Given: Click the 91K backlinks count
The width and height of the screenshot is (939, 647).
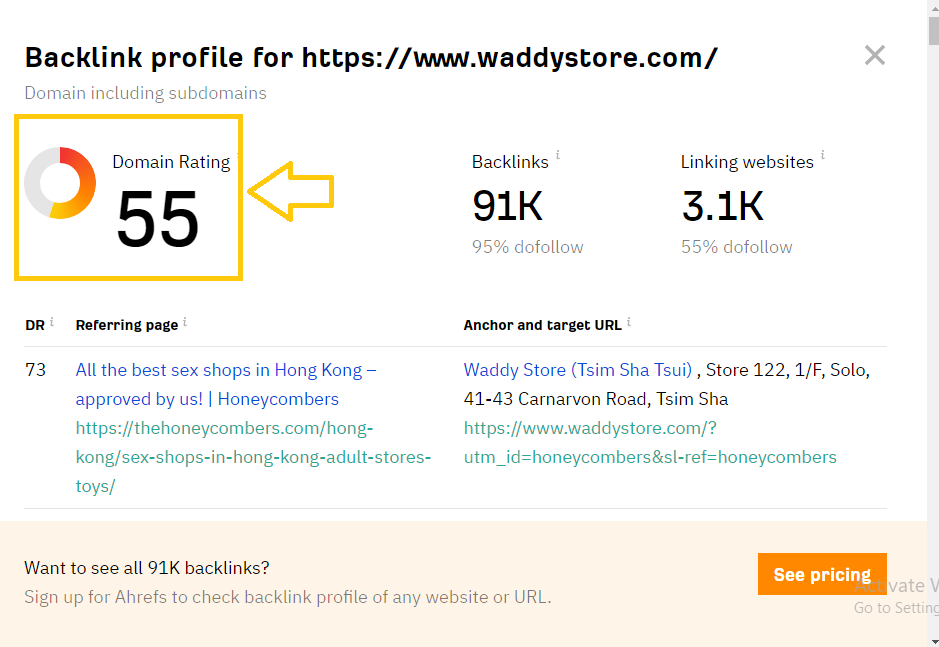Looking at the screenshot, I should click(507, 206).
